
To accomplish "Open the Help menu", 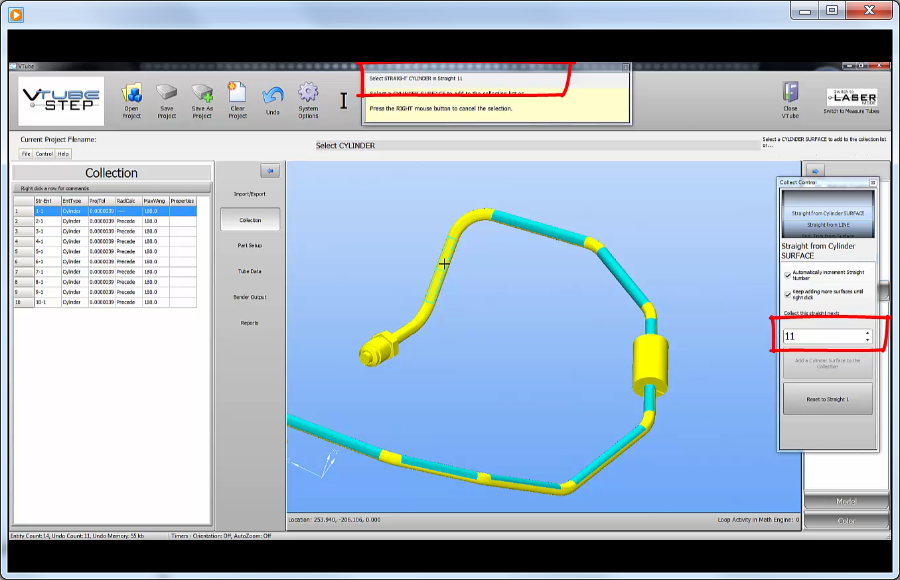I will tap(63, 154).
